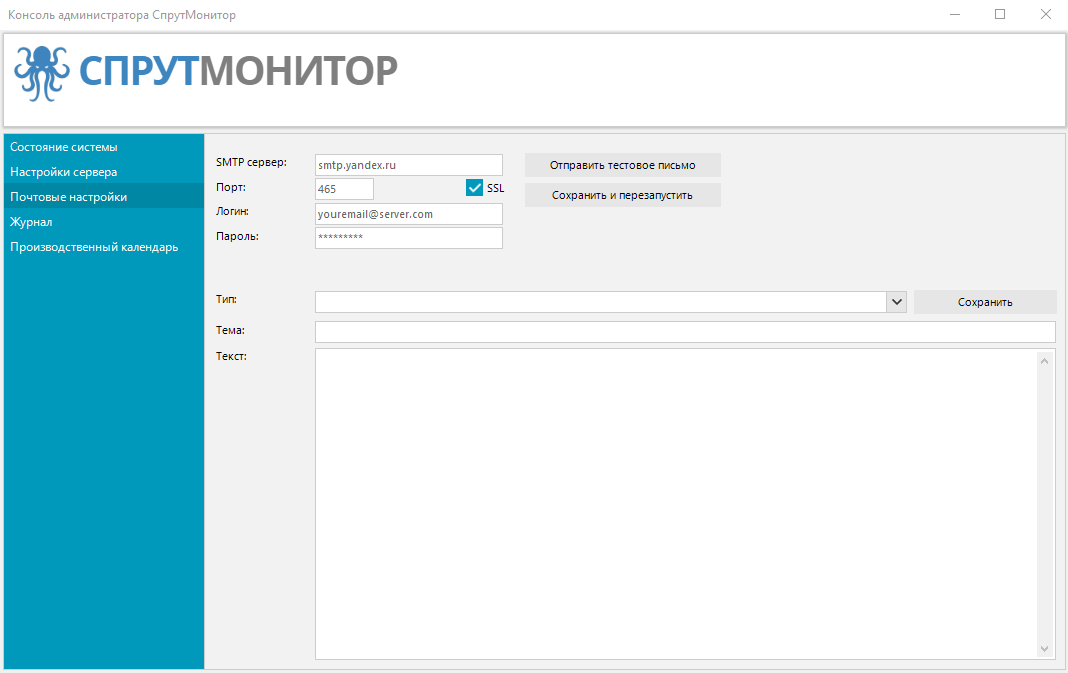Click the Тема subject input field
This screenshot has height=673, width=1068.
click(685, 332)
